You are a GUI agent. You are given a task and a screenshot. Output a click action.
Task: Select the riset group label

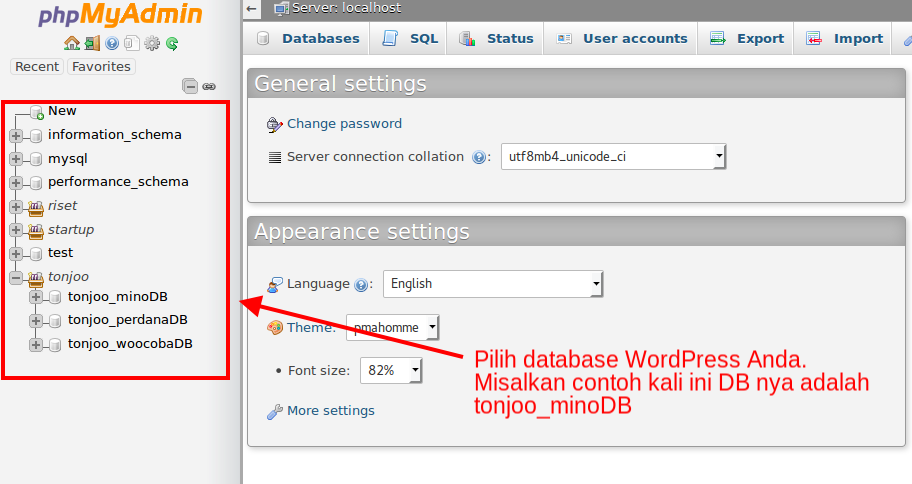click(62, 206)
